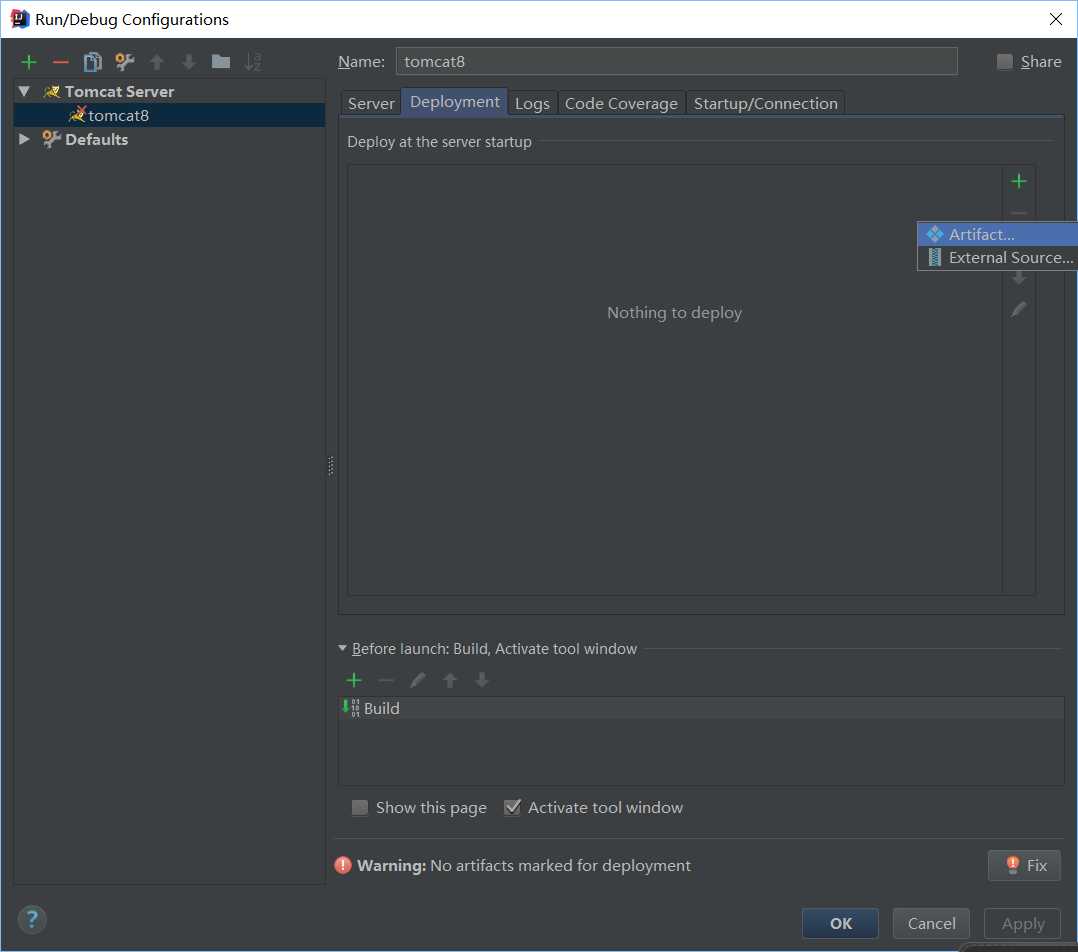Sort configurations alphabetically

tap(253, 63)
